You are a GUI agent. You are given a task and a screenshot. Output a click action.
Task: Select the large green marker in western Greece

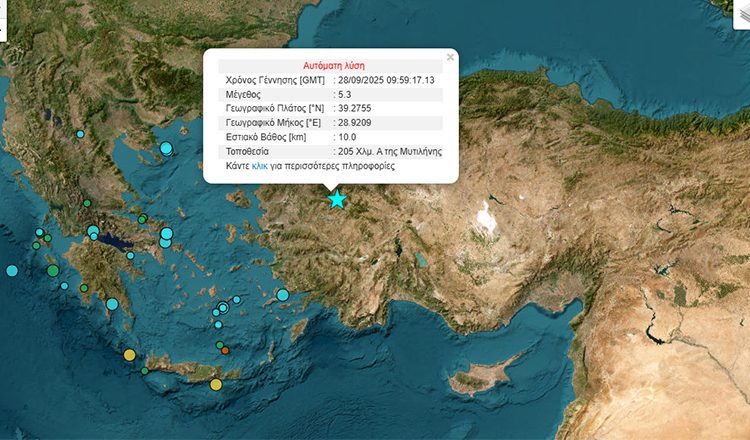tap(53, 270)
